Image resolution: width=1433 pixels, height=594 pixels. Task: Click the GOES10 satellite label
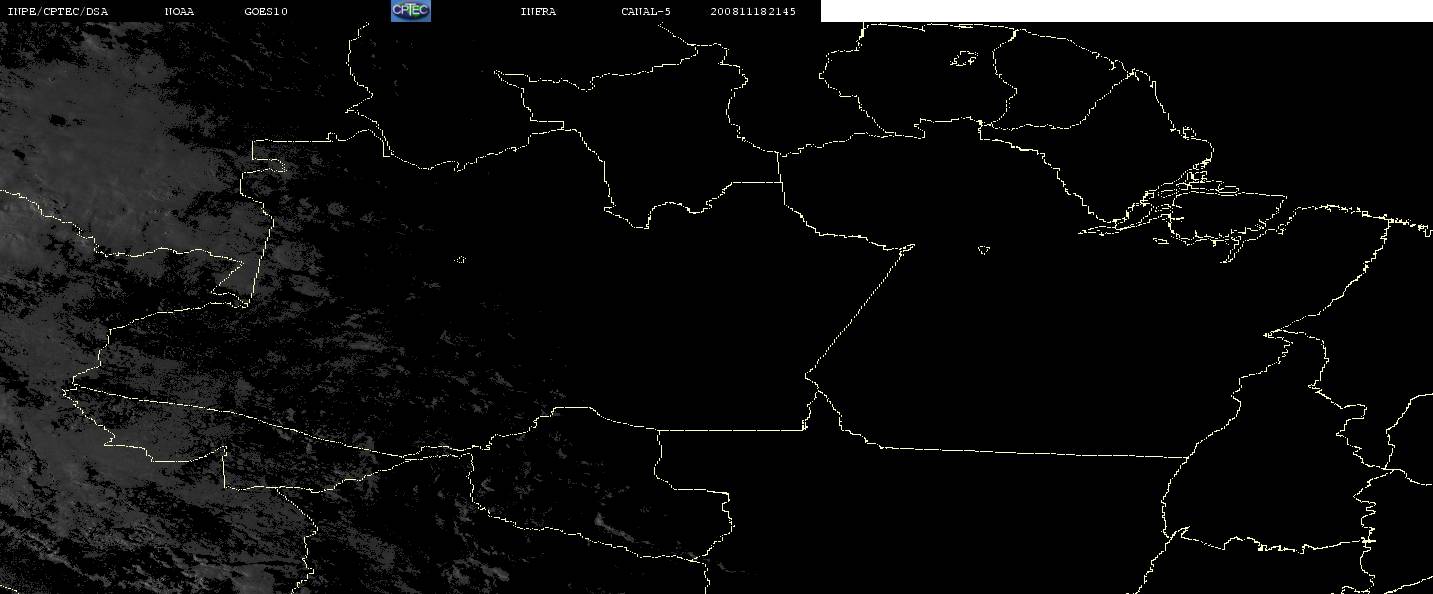pos(266,12)
